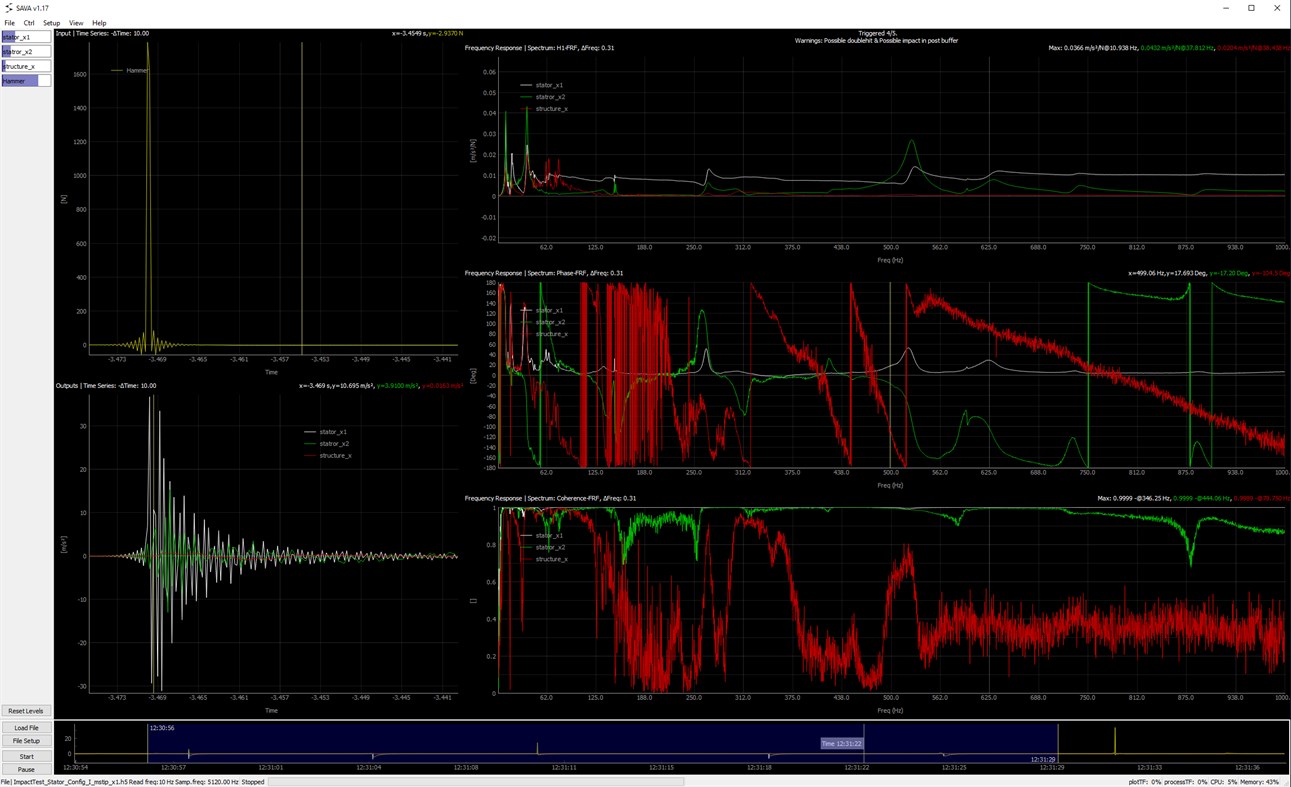
Task: Click the Stopped status indicator
Action: pyautogui.click(x=253, y=782)
